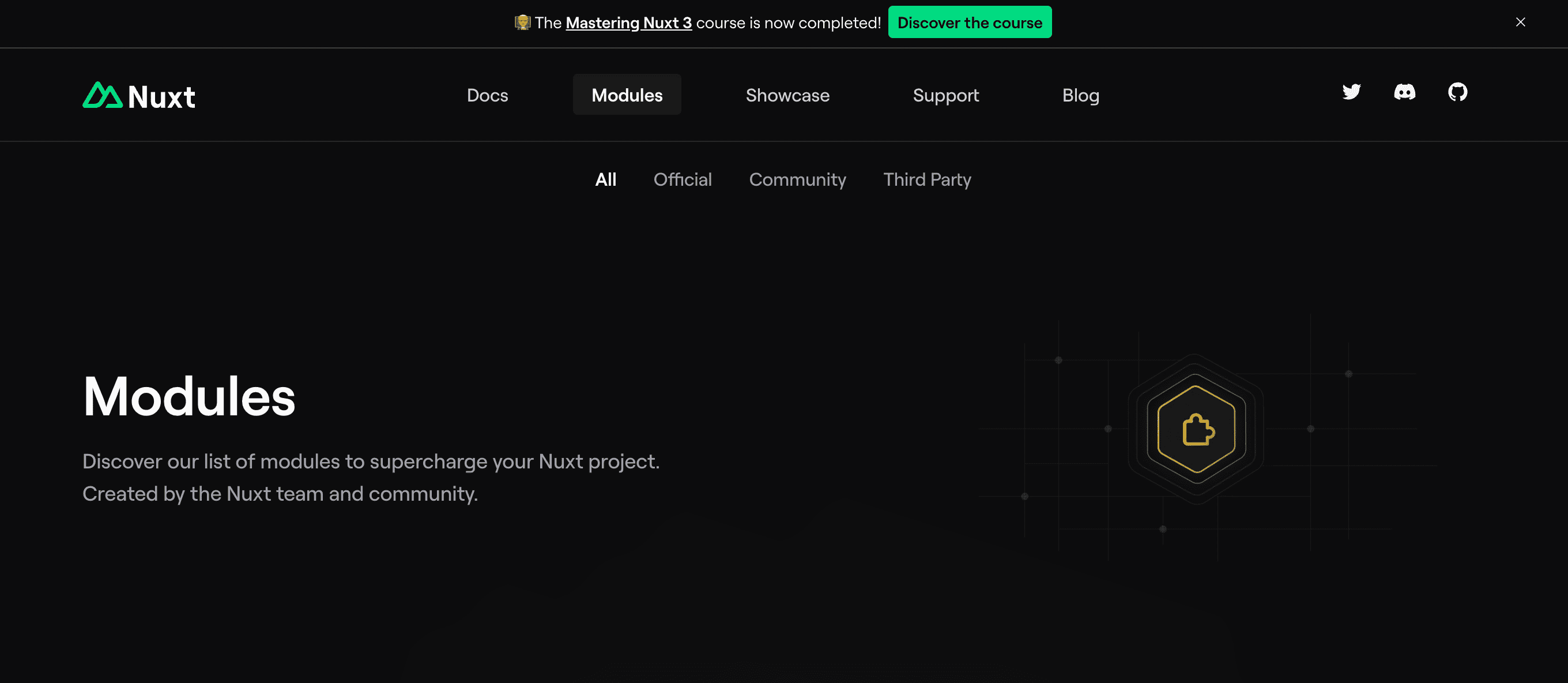Open the Blog page

click(1080, 95)
